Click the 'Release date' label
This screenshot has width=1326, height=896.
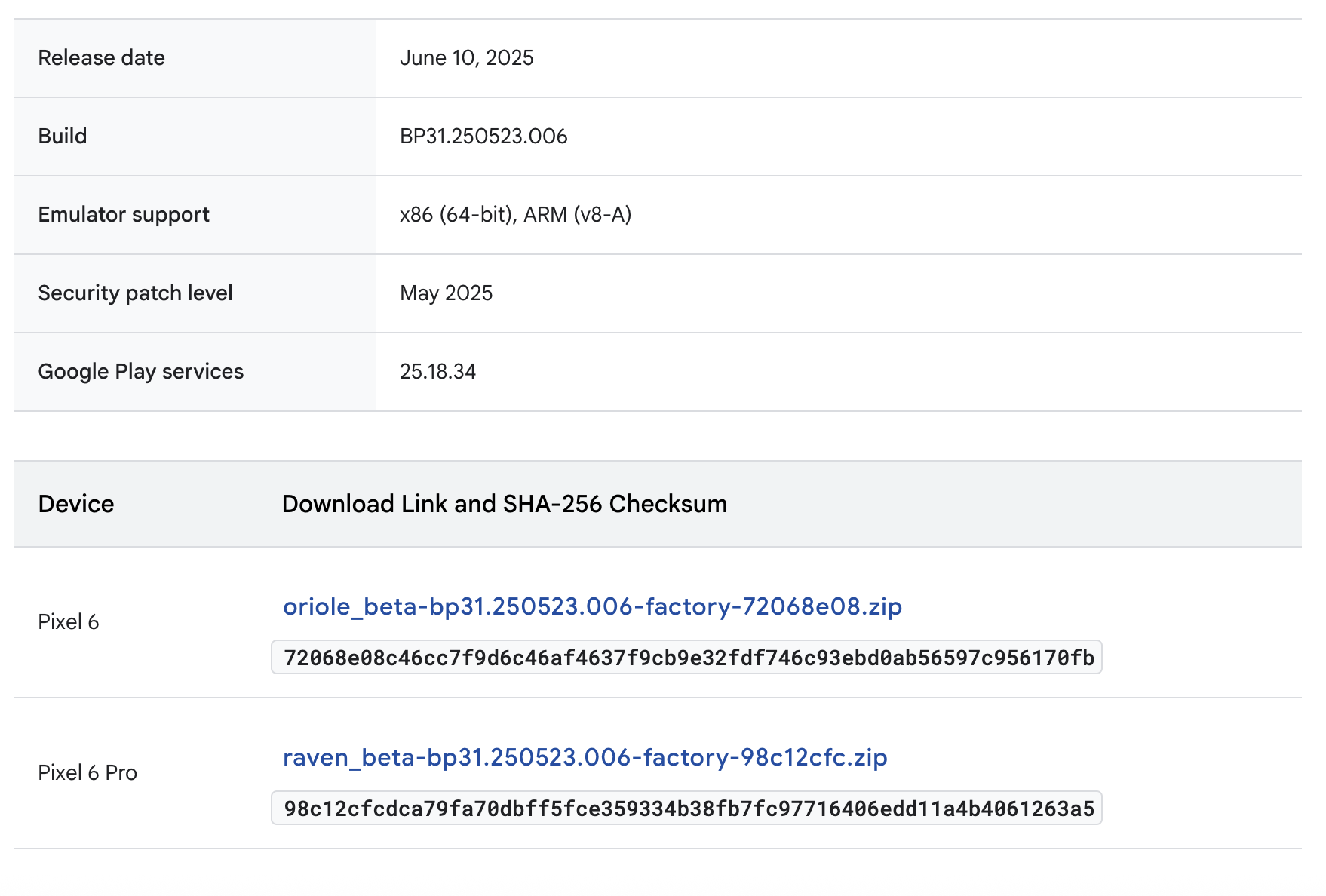102,58
